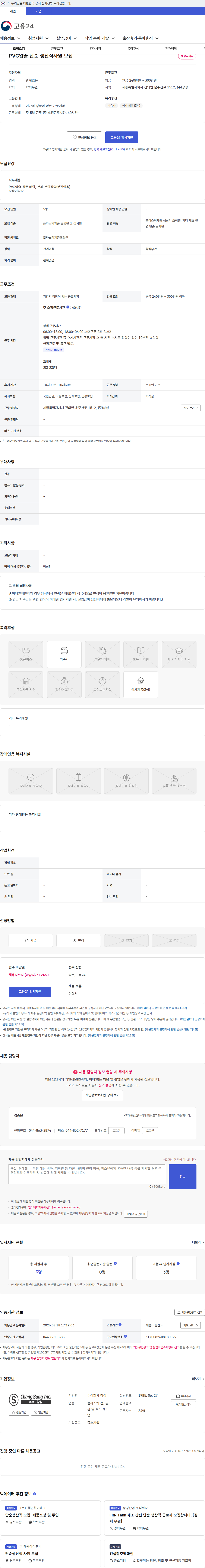Click the 직원대출제도 benefit icon
Screen dimensions: 205x1568
(64, 685)
